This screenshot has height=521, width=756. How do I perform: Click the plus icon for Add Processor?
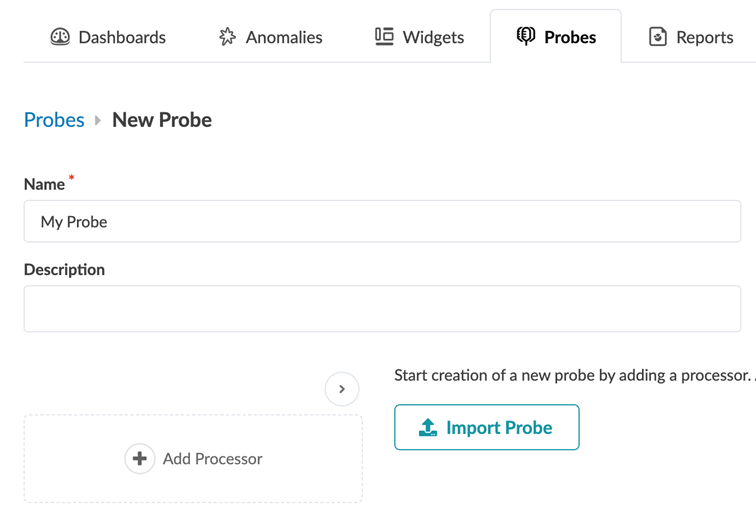[x=140, y=459]
